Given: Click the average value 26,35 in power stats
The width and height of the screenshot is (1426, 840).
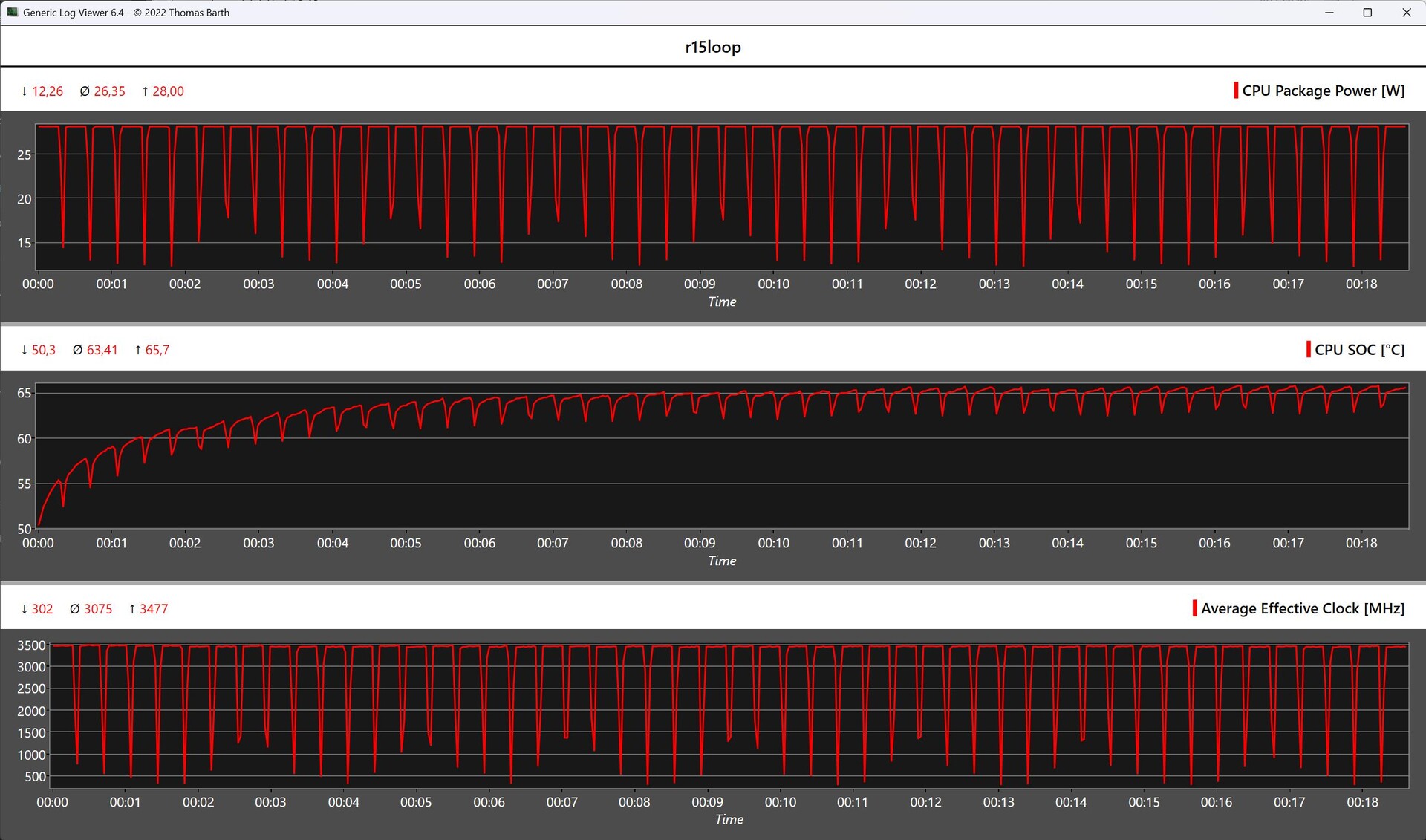Looking at the screenshot, I should click(109, 91).
